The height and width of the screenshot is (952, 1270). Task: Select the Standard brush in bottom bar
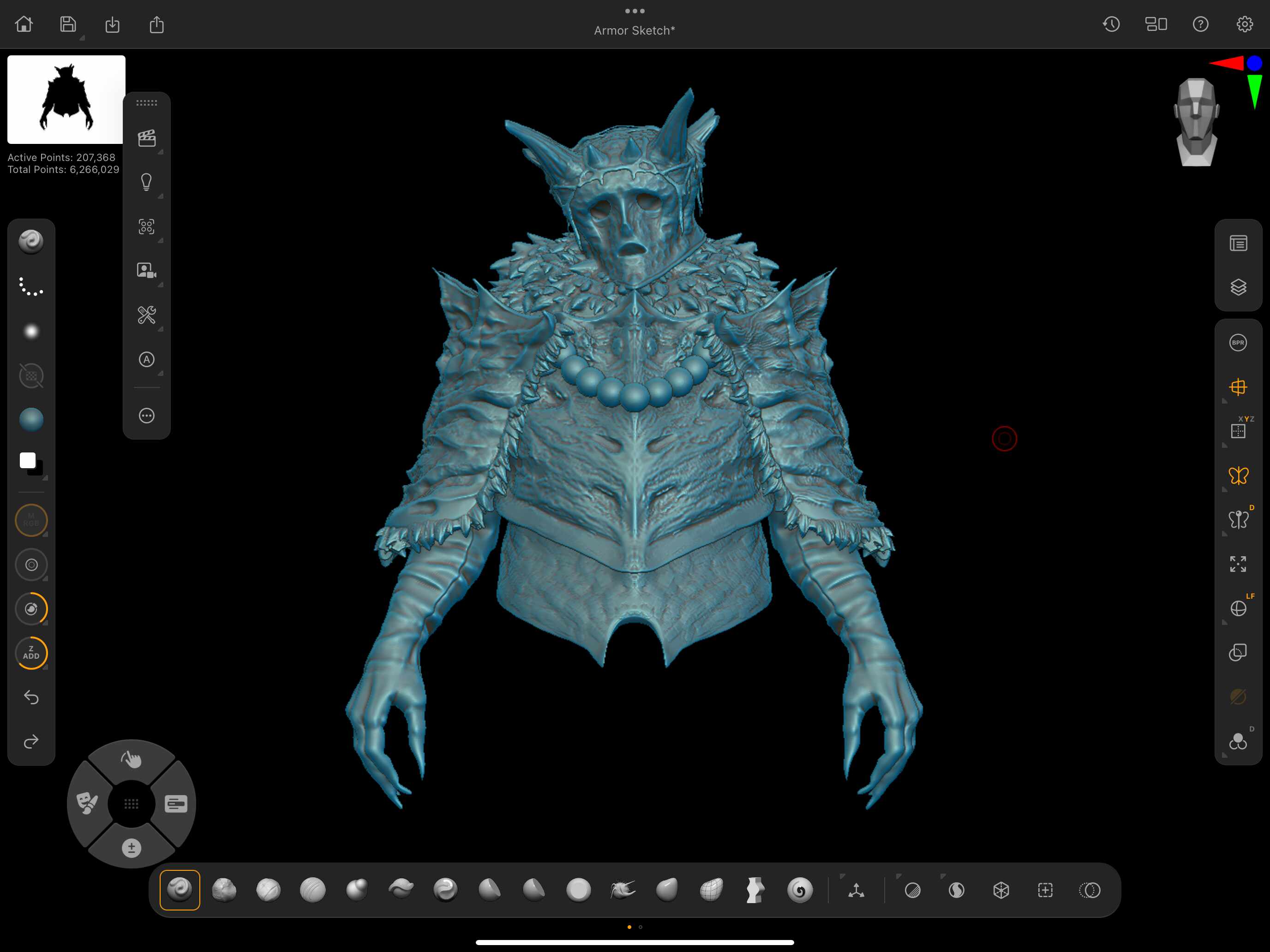coord(180,890)
